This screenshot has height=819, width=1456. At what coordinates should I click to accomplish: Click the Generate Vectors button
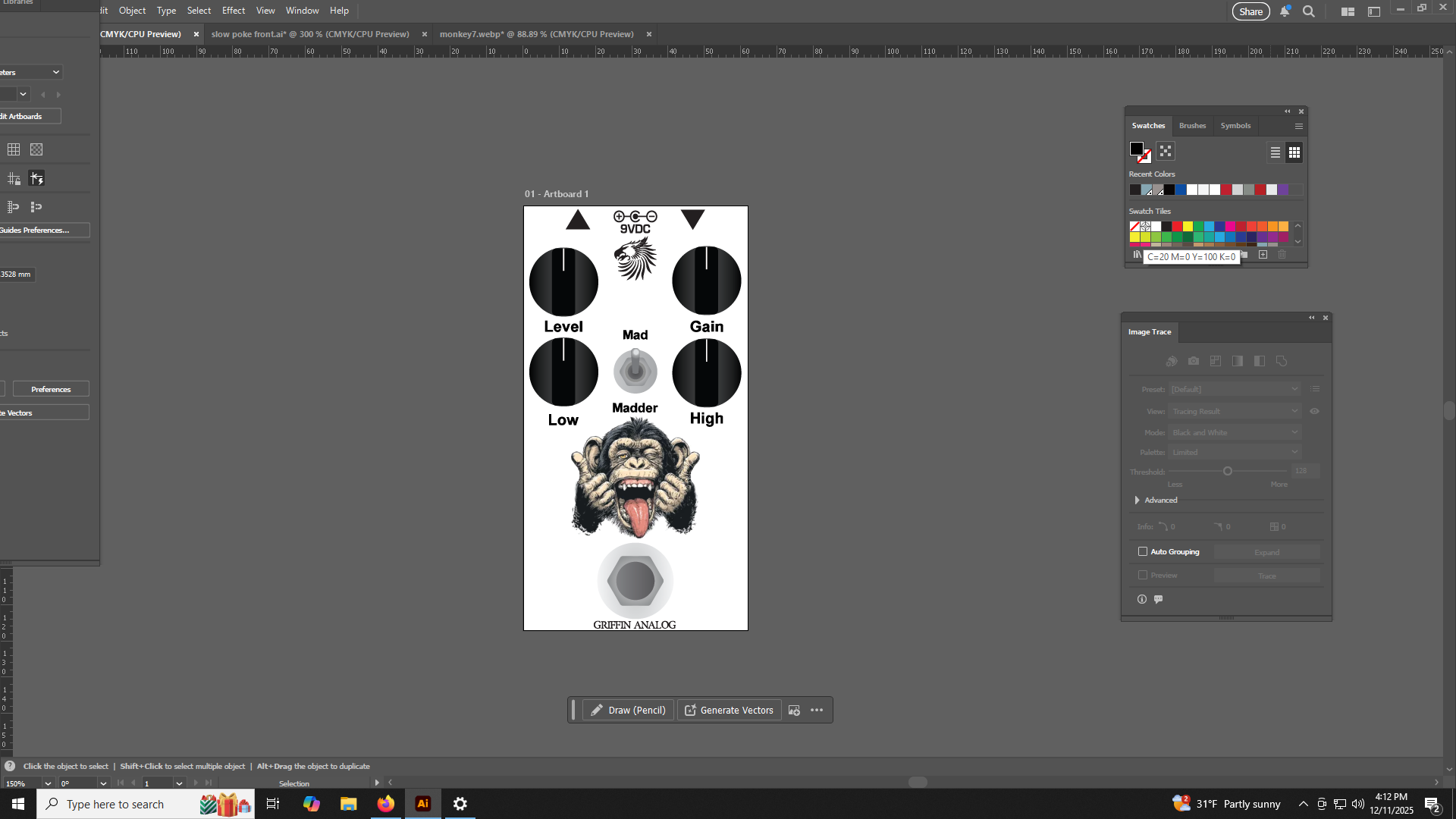(729, 710)
